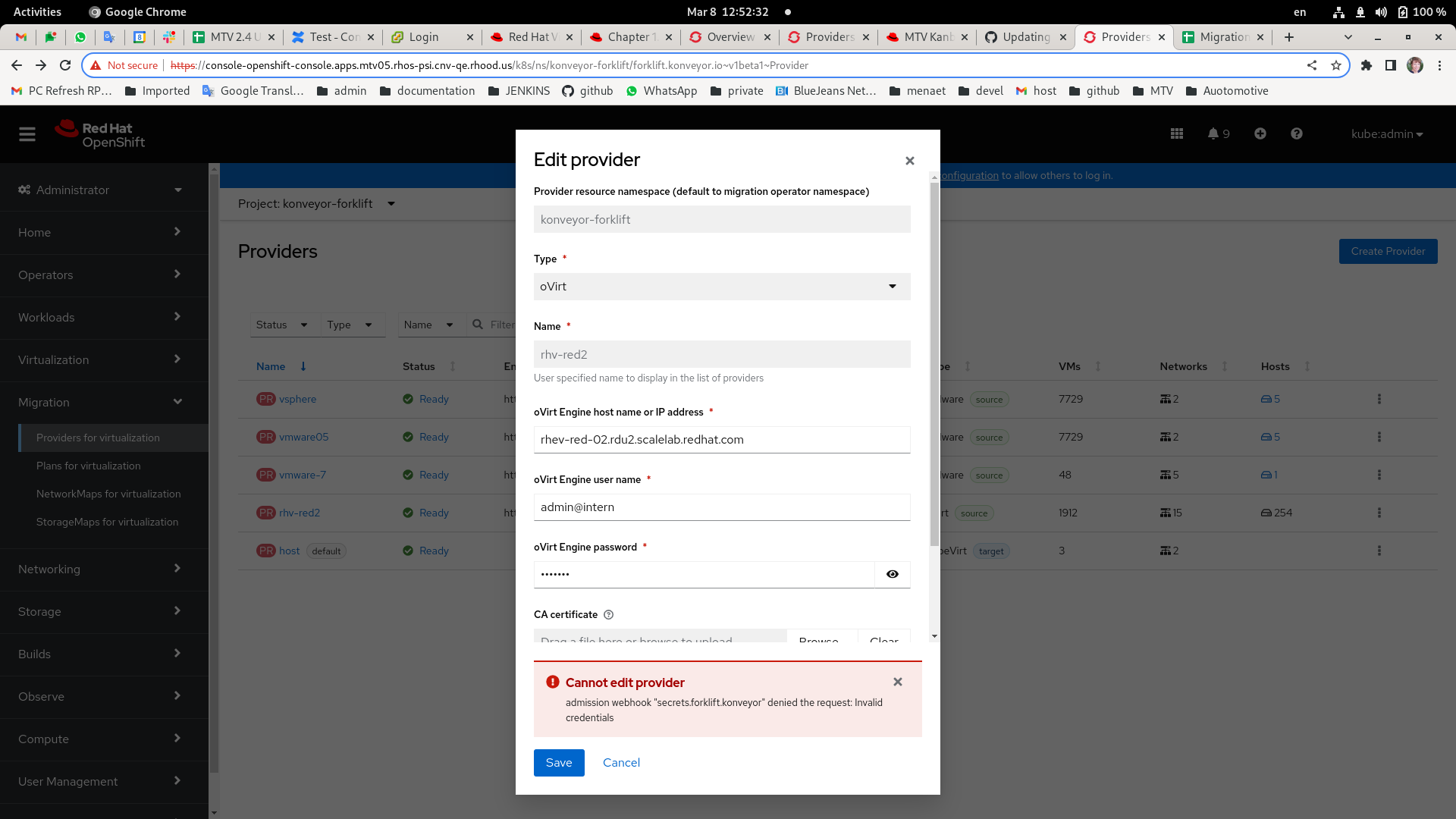
Task: Toggle Status column sort order
Action: (x=452, y=366)
